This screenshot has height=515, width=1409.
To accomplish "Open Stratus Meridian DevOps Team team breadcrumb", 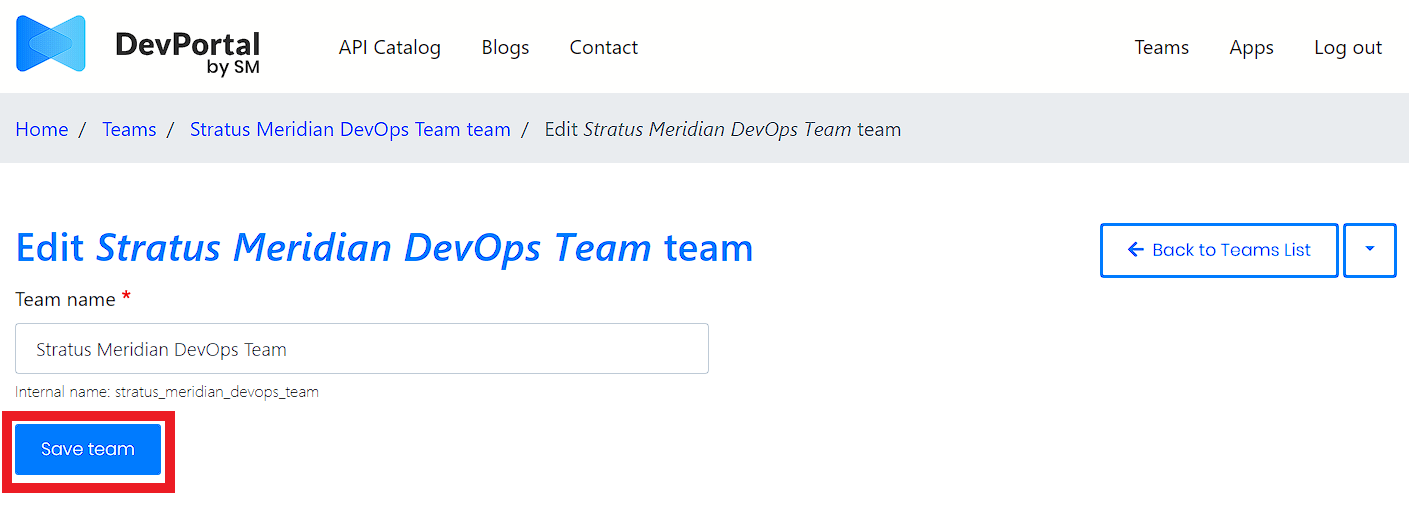I will click(x=350, y=129).
